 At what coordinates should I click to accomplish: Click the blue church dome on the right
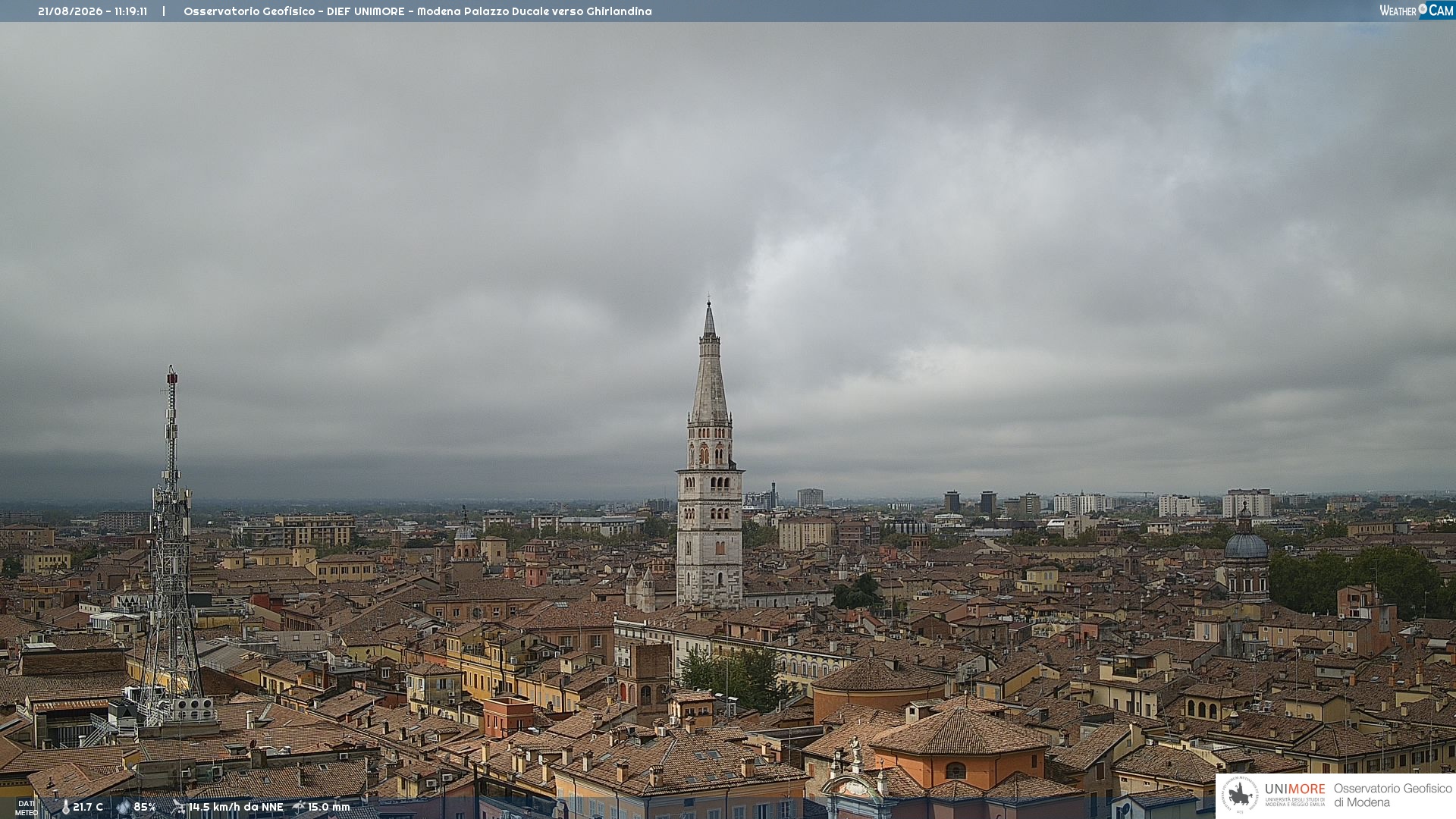[x=1246, y=544]
